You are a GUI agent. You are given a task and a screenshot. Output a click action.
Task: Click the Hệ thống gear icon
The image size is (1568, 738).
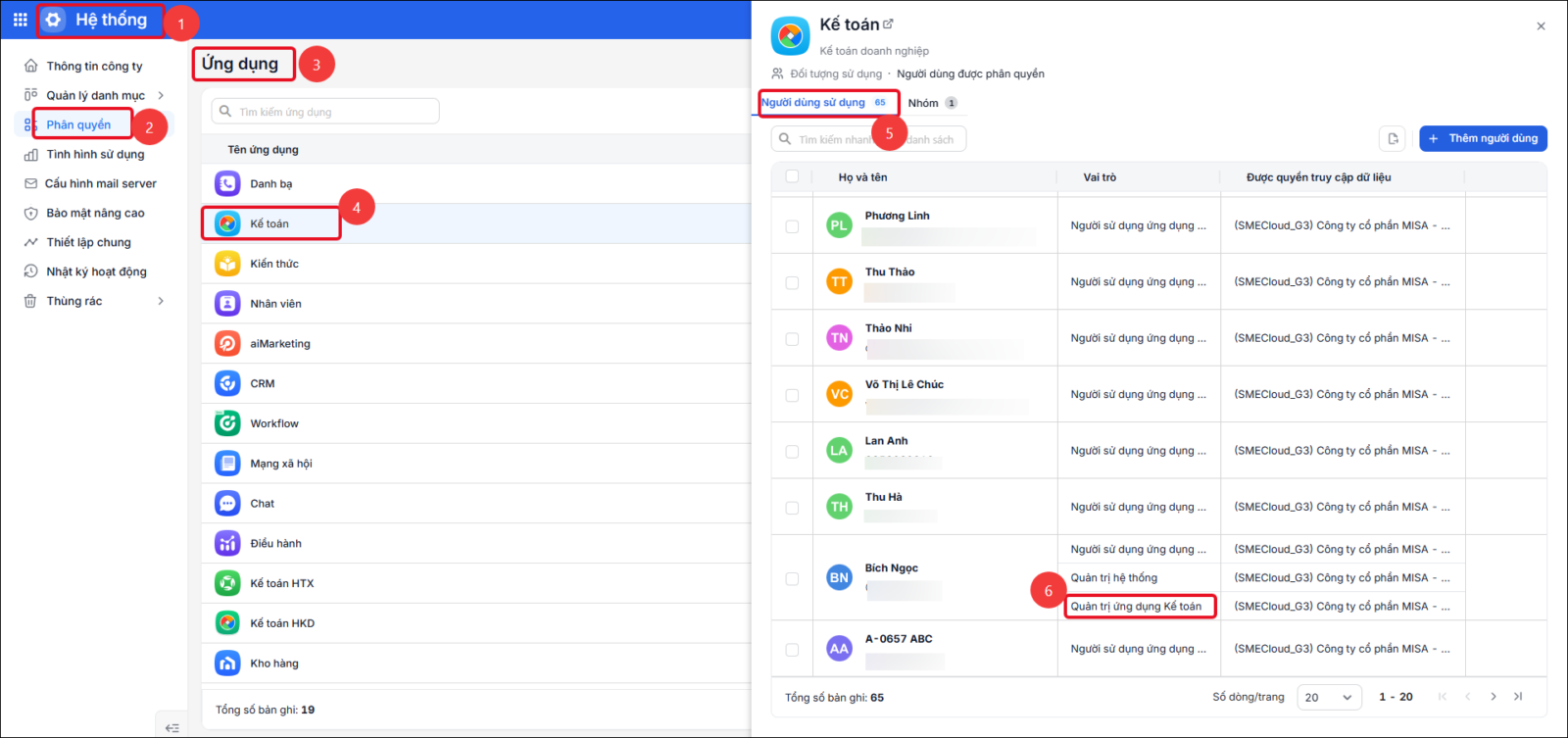coord(53,20)
